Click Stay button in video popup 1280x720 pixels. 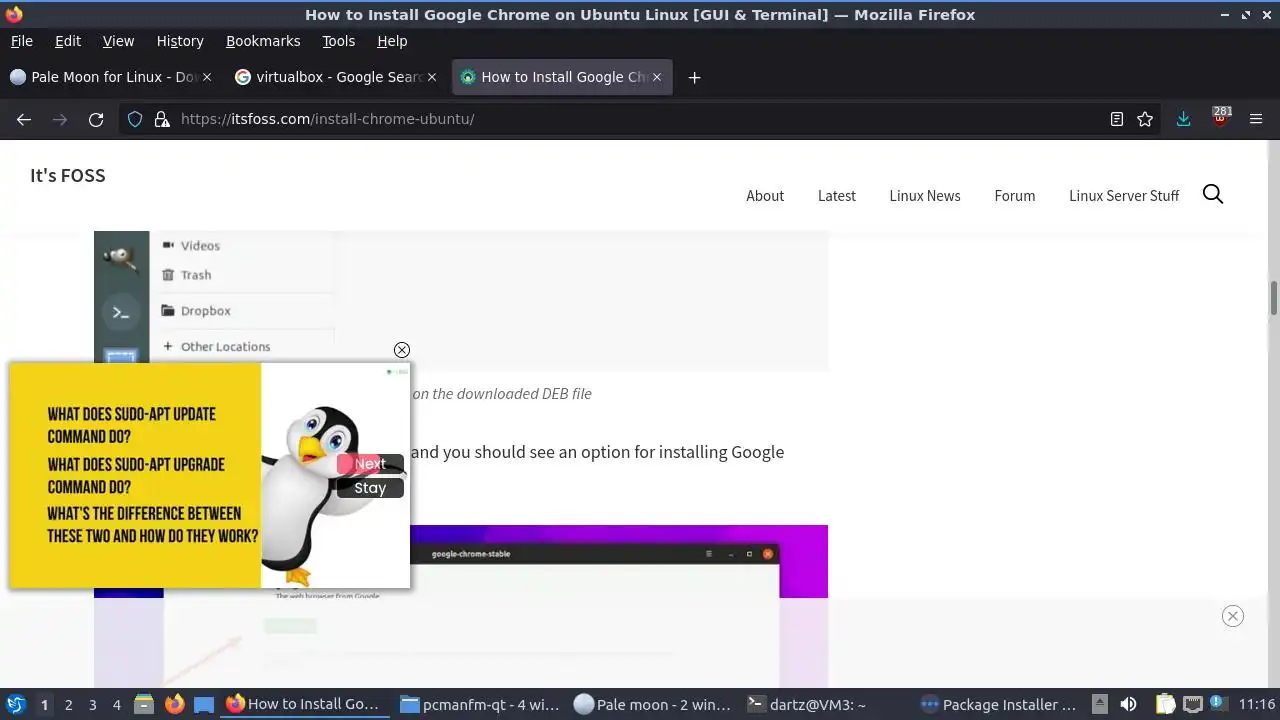click(370, 488)
